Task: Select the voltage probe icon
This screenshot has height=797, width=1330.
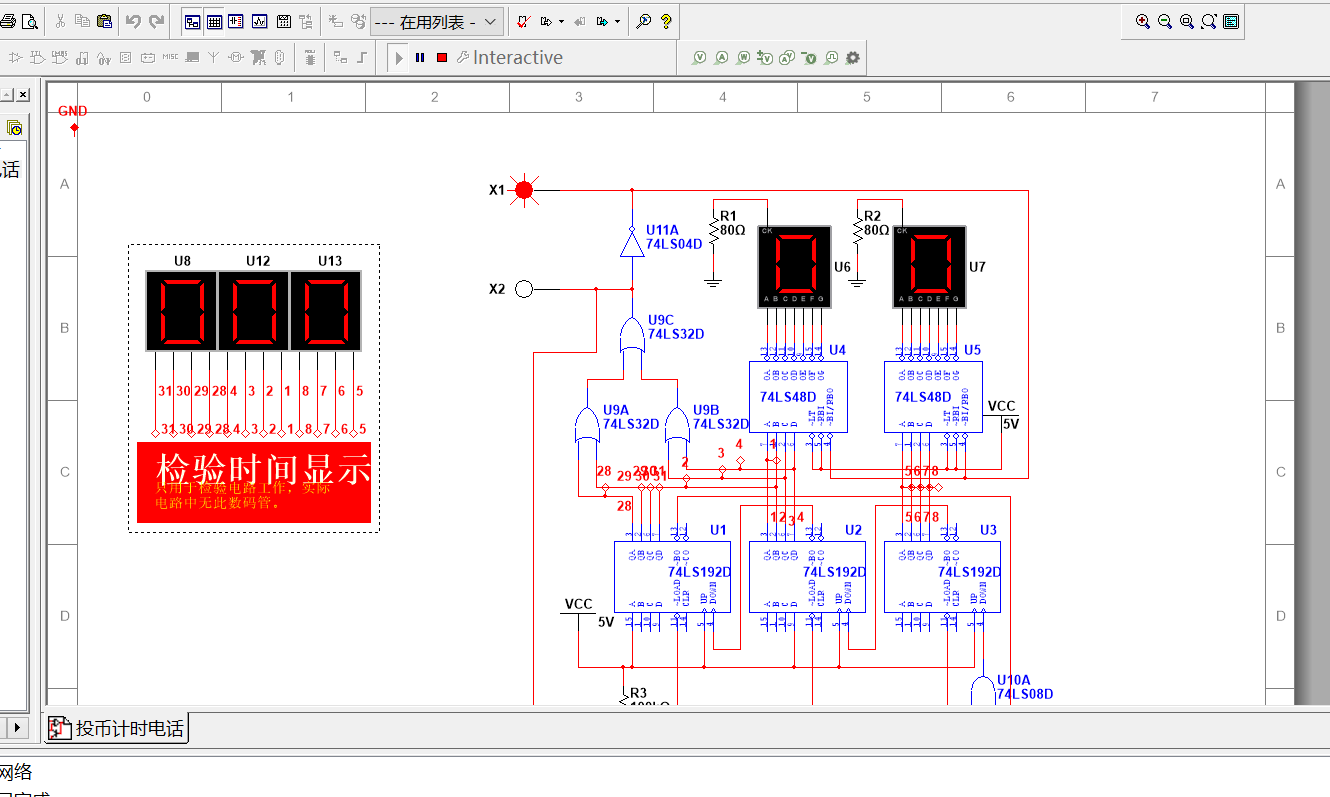Action: pos(699,57)
